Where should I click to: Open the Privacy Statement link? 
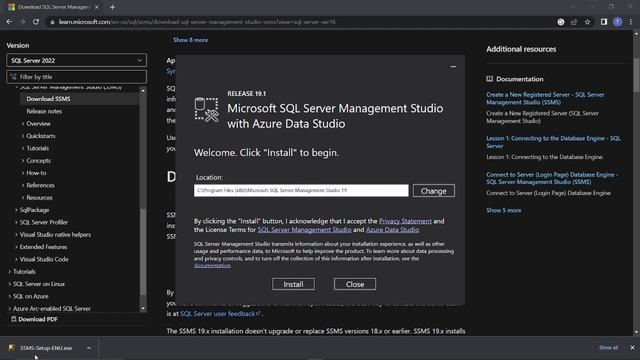point(405,221)
